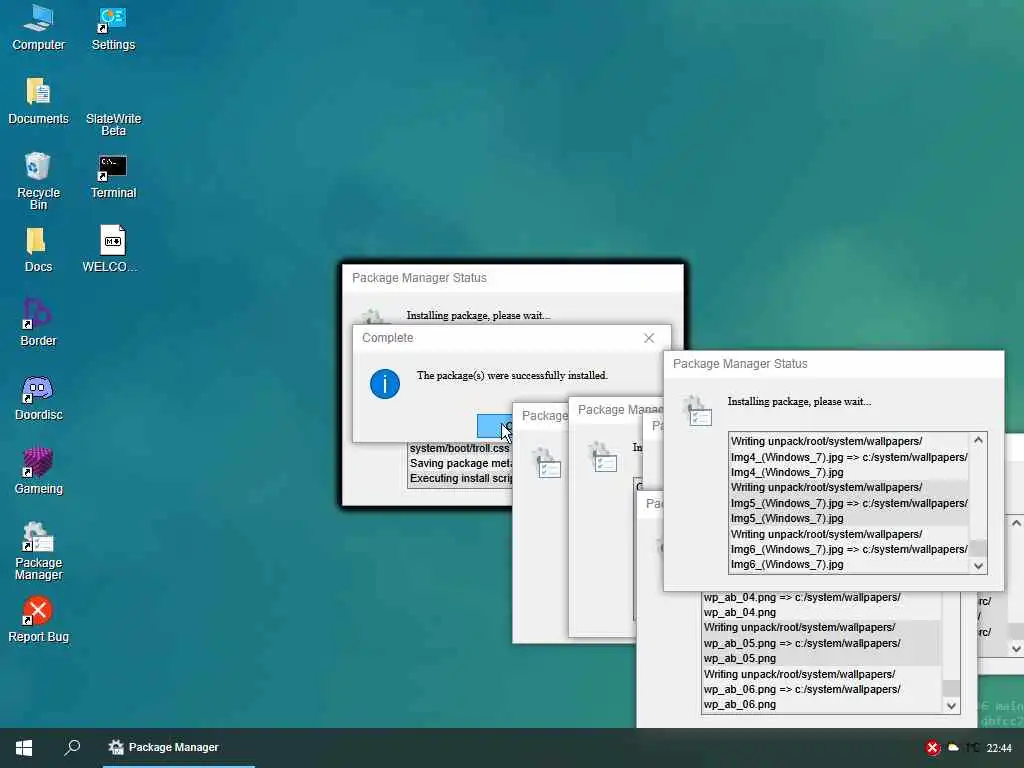Launch Package Manager from the desktop
Screen dimensions: 1024x768
(39, 551)
